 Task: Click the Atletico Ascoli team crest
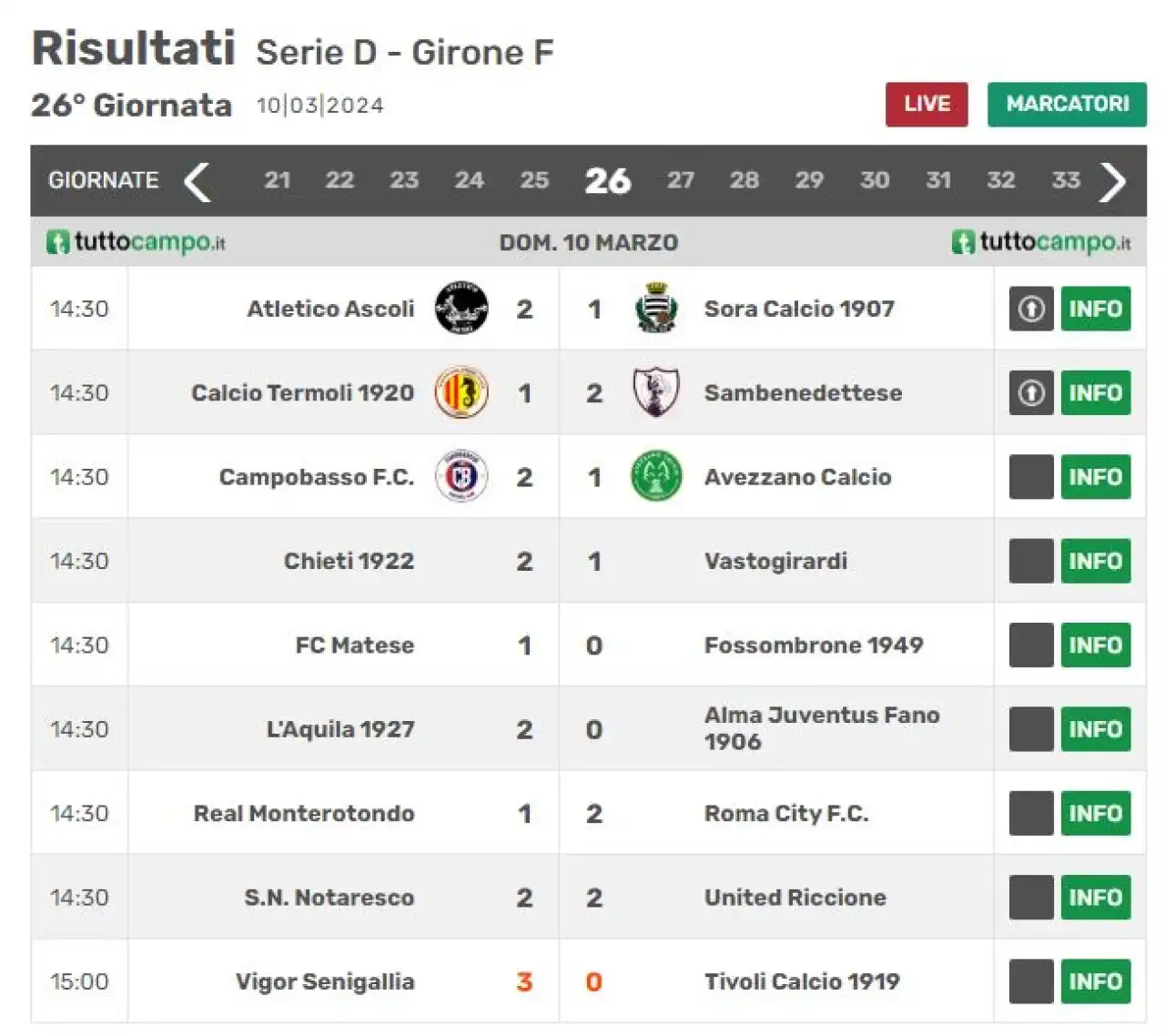[x=461, y=309]
